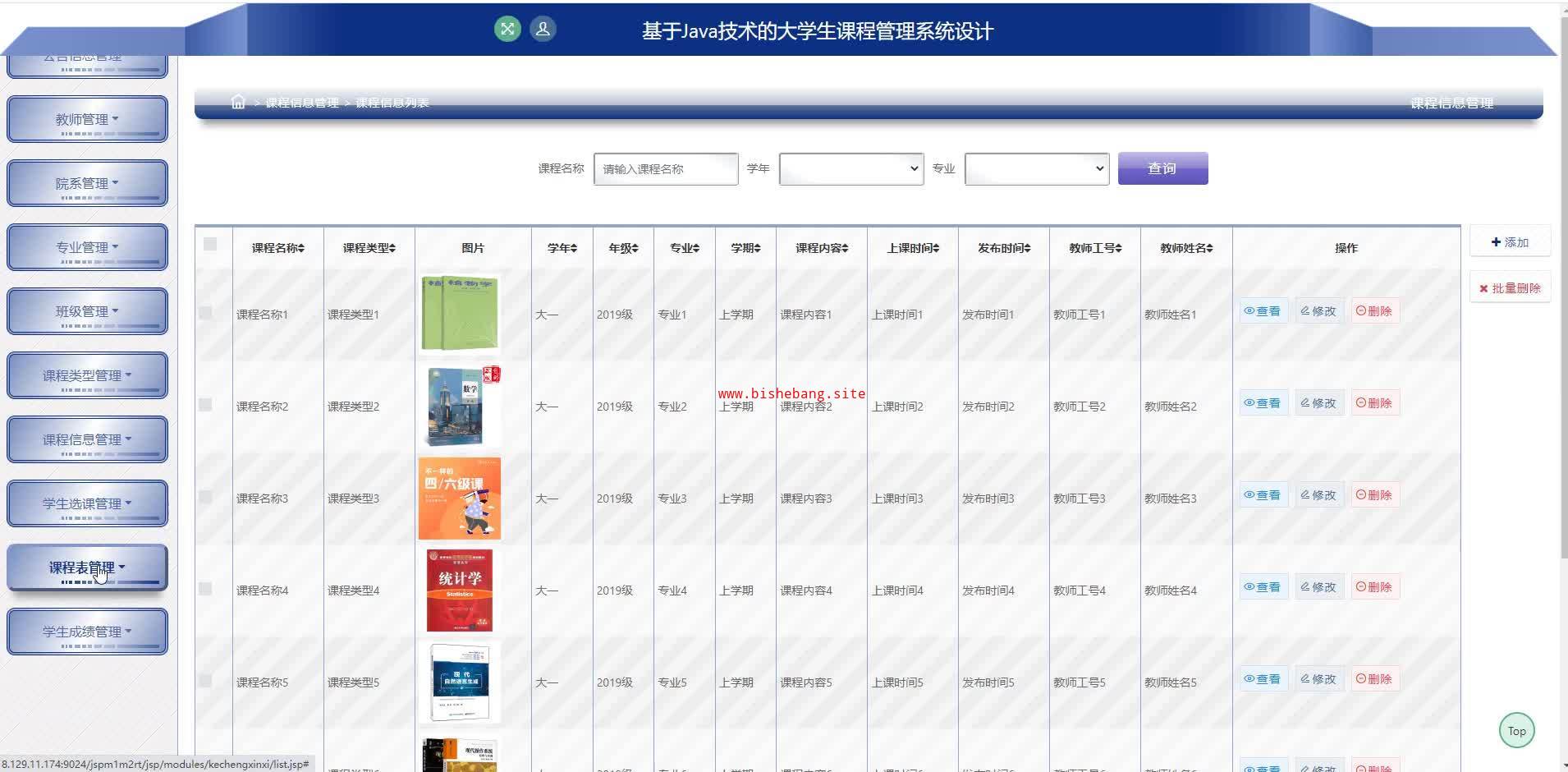Delete the 课程名称2 row
1568x772 pixels.
point(1374,403)
